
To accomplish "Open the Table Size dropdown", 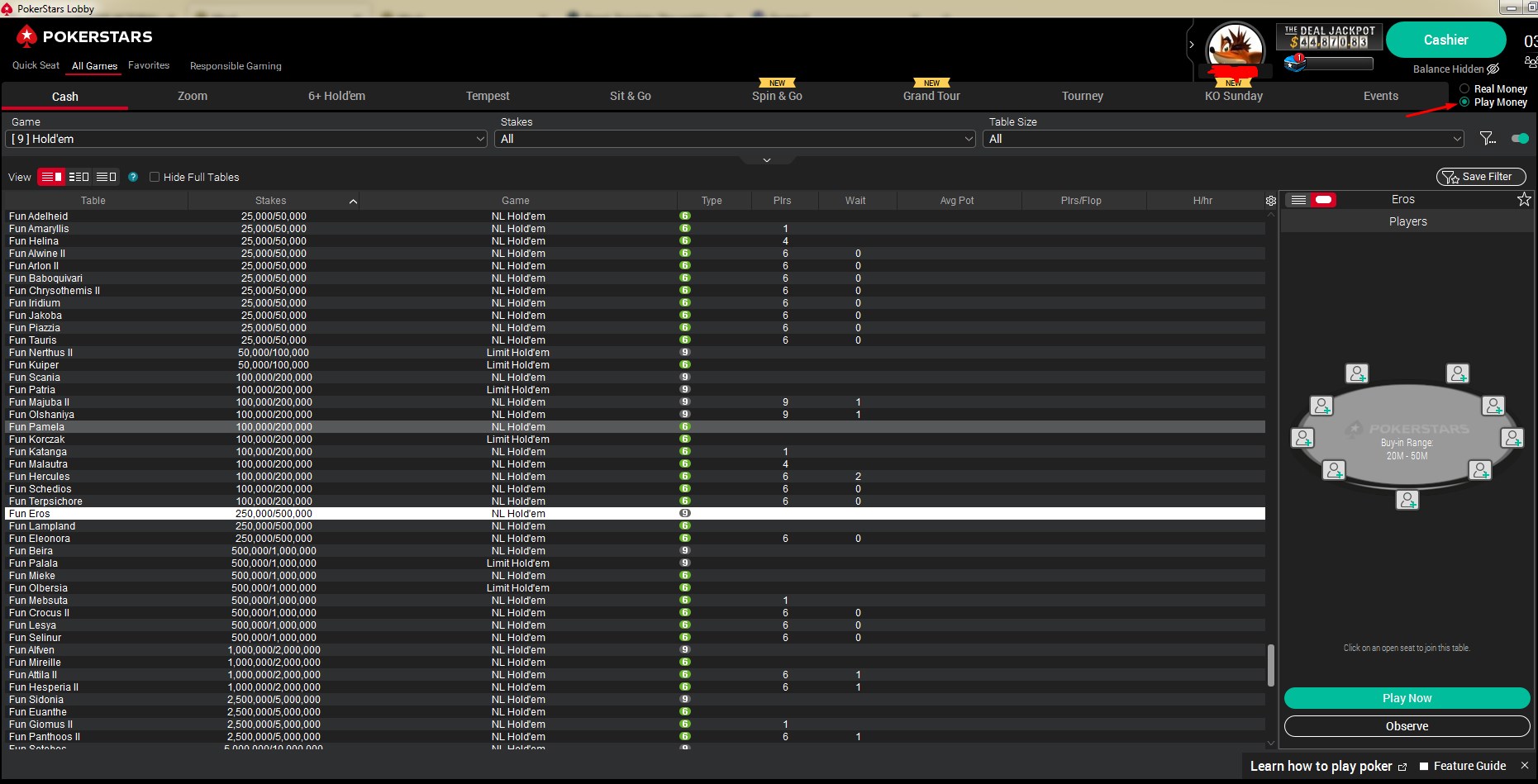I will pos(1223,139).
